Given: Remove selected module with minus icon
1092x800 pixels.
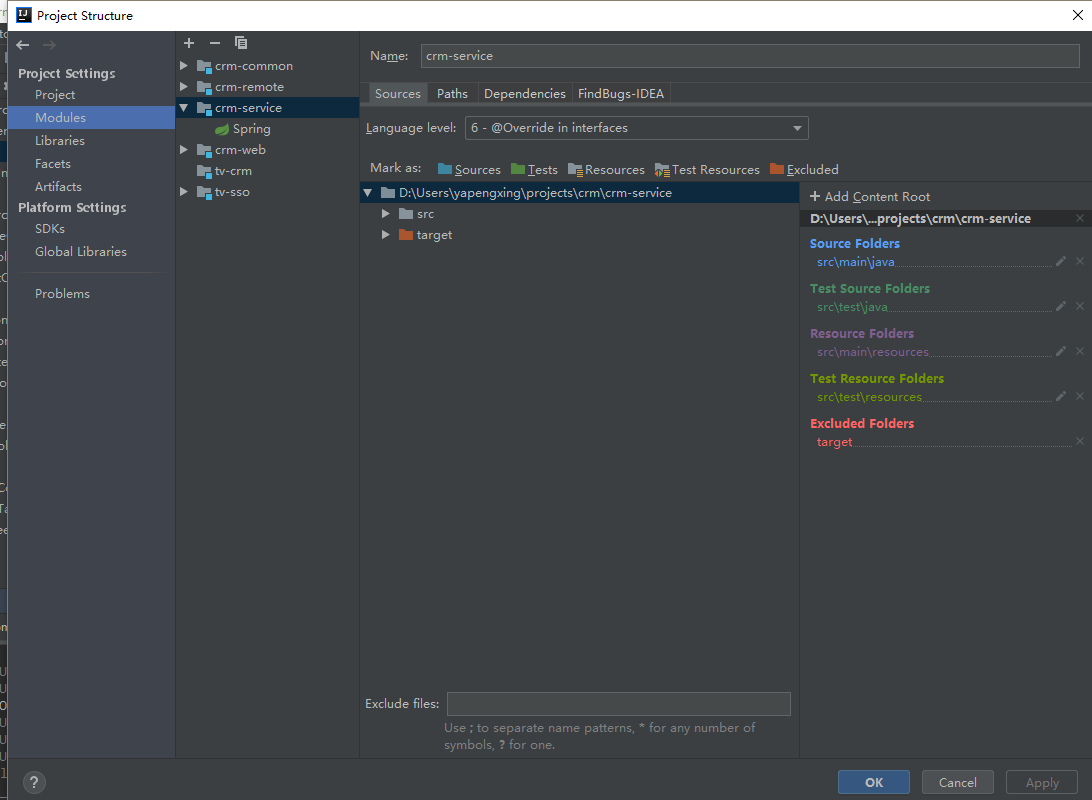Looking at the screenshot, I should pos(214,43).
